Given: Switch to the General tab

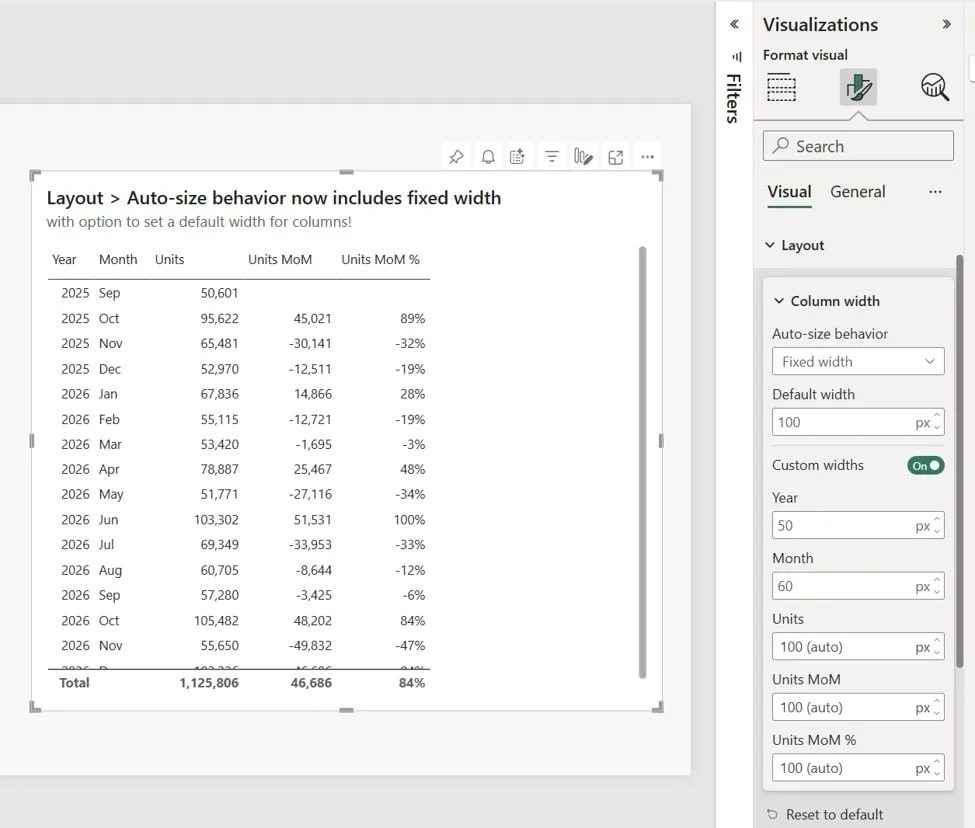Looking at the screenshot, I should pos(857,191).
